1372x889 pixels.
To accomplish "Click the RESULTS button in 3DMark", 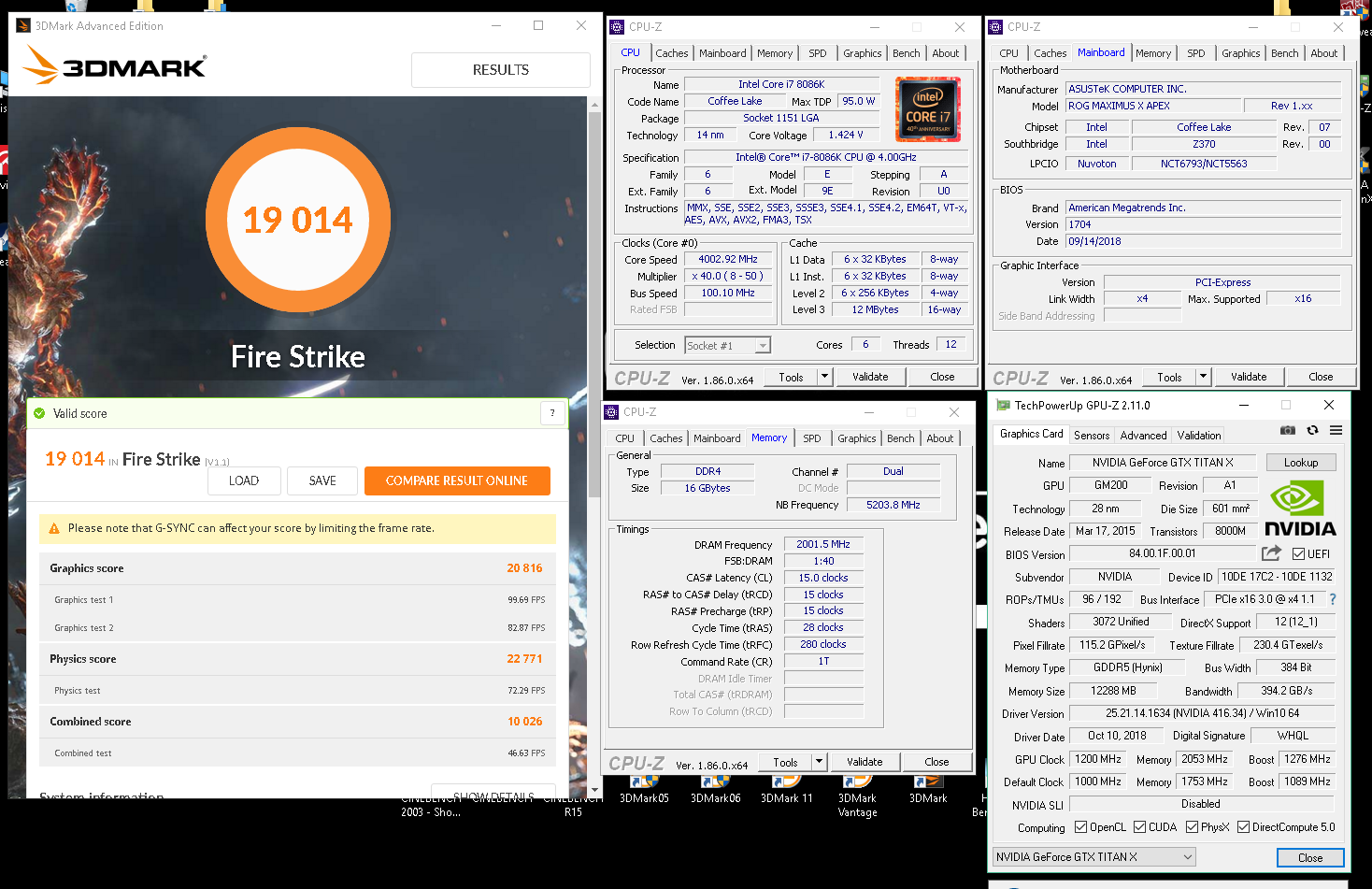I will [501, 70].
